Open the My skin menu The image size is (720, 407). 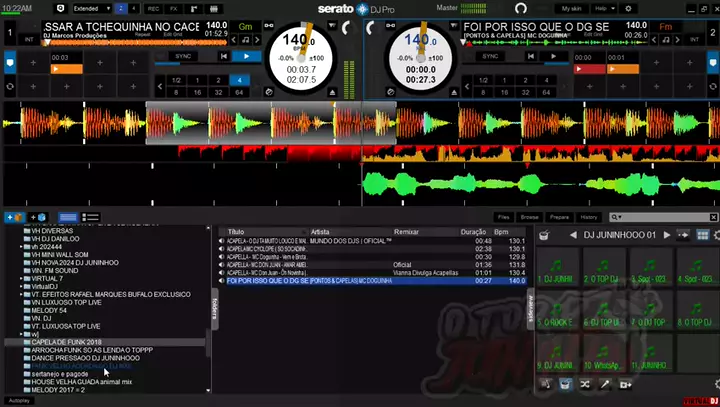click(x=572, y=9)
